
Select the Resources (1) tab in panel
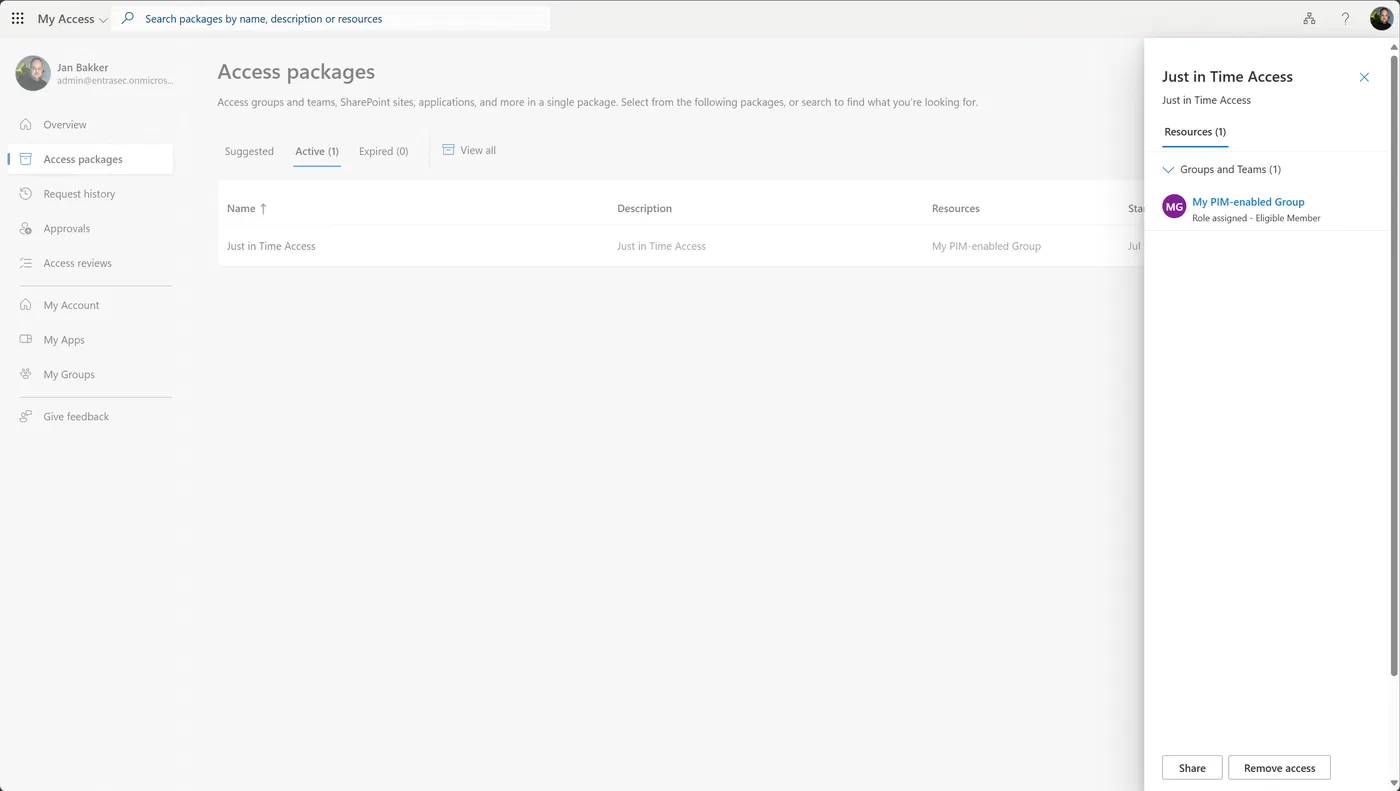tap(1195, 132)
